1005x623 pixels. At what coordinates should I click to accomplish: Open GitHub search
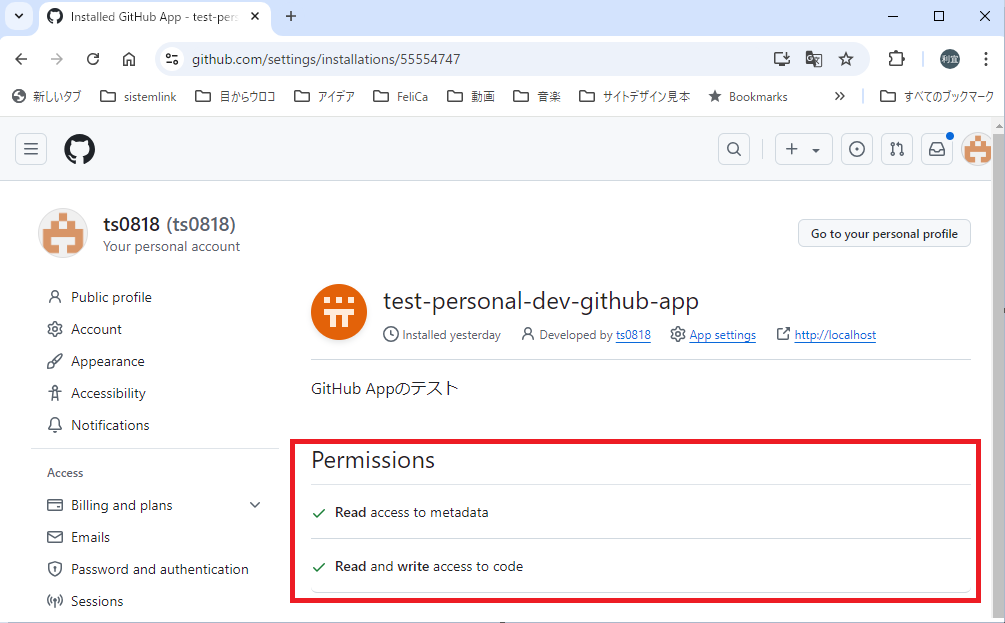pos(733,148)
